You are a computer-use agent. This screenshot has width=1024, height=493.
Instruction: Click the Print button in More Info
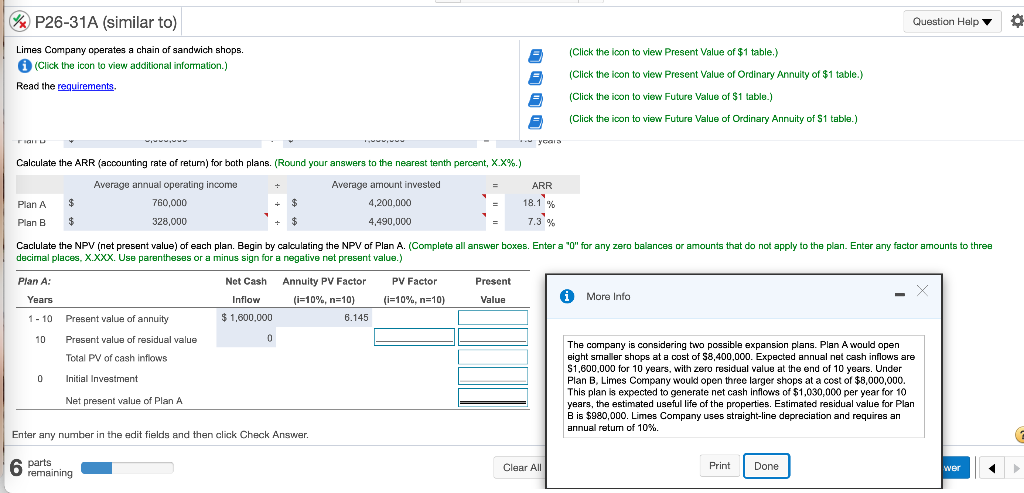click(x=719, y=466)
